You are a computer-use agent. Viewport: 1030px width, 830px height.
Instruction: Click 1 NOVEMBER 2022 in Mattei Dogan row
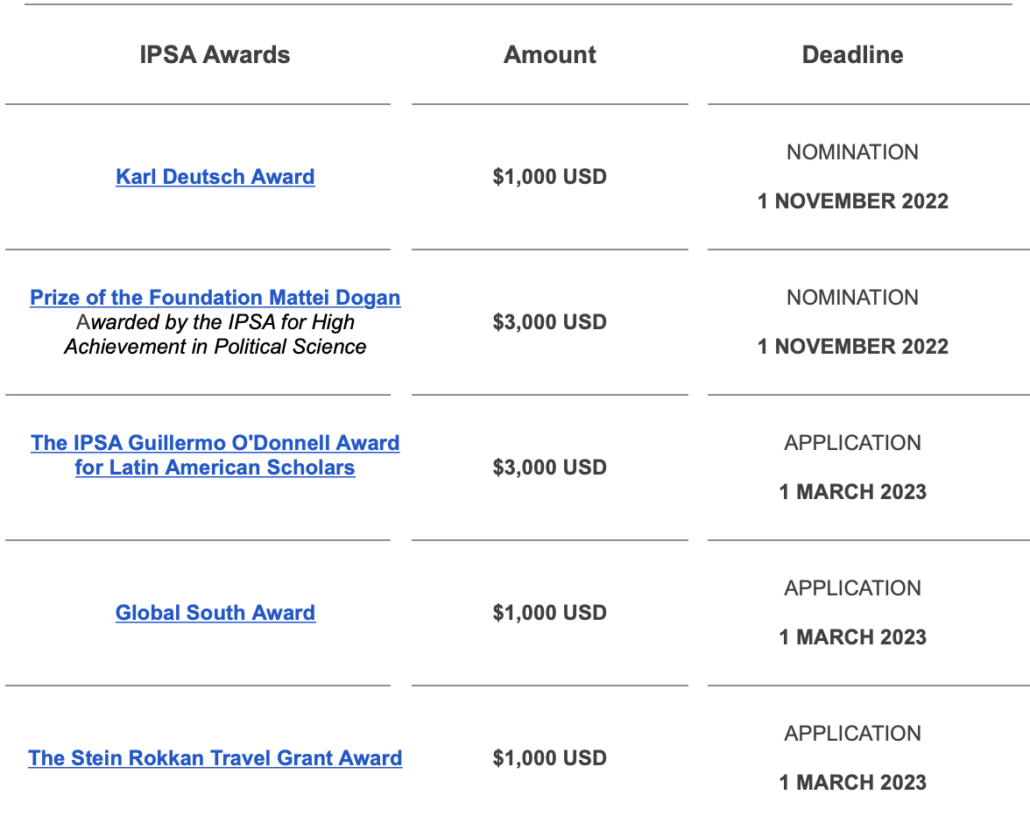coord(853,346)
